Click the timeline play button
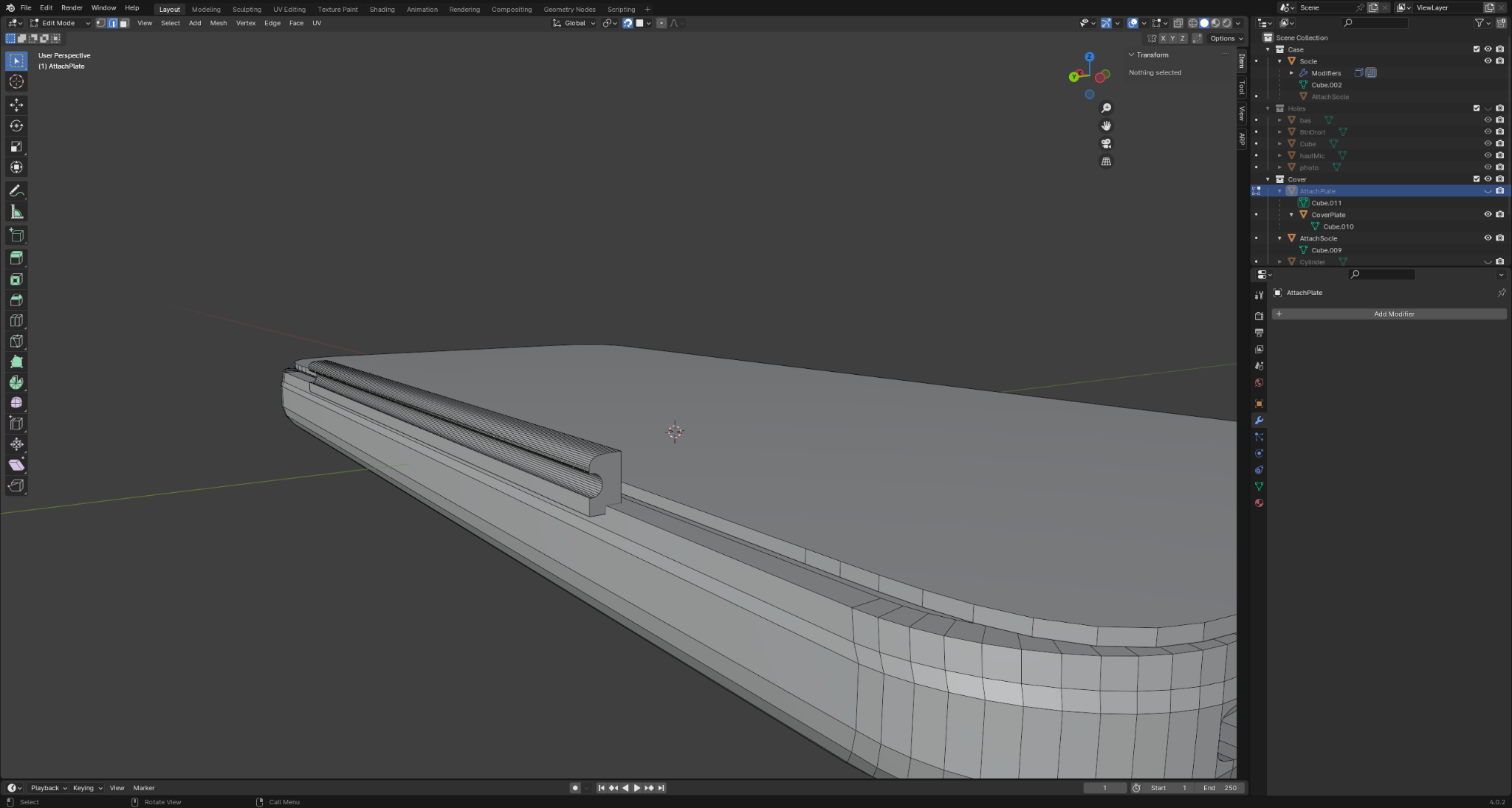Screen dimensions: 1512x808 click(x=637, y=788)
